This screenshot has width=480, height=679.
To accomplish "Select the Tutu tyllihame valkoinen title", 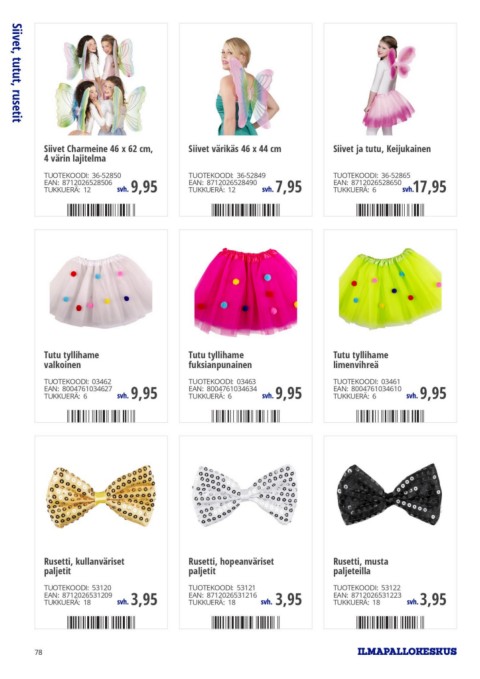I will point(71,360).
